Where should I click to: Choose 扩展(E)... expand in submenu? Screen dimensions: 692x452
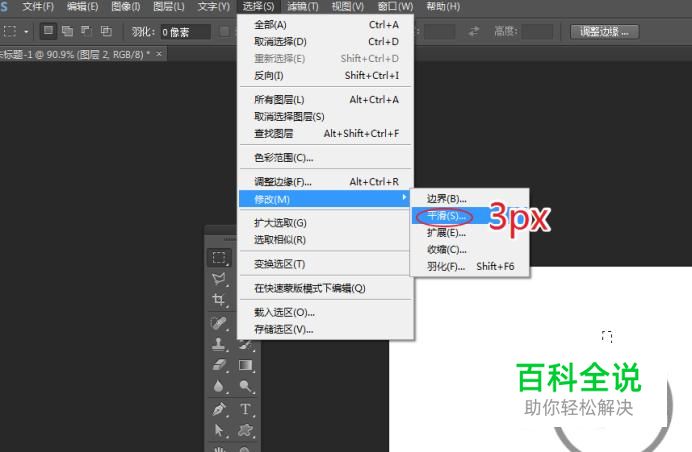(x=470, y=233)
